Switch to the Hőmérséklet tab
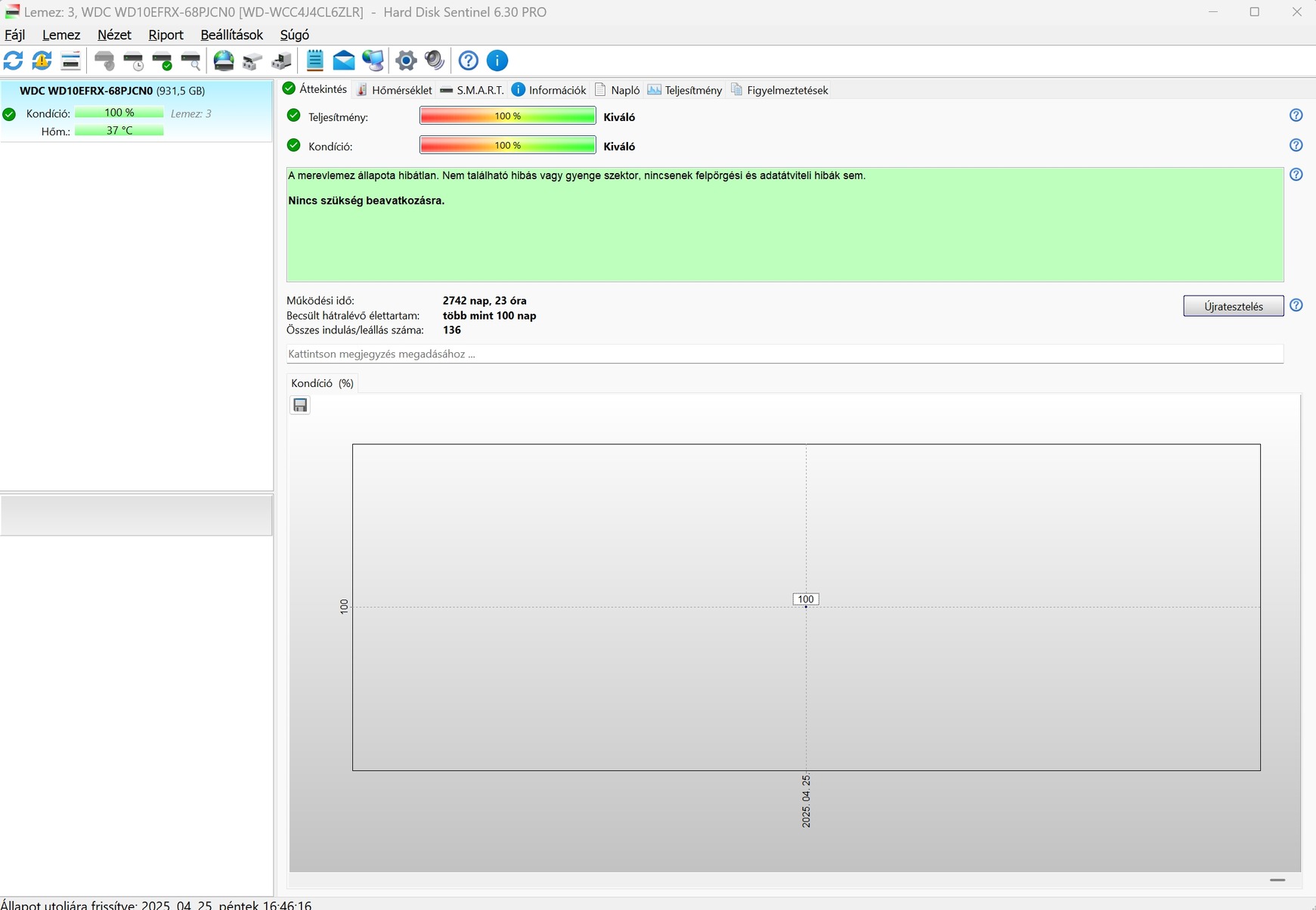Screen dimensions: 1316x910 click(x=394, y=90)
